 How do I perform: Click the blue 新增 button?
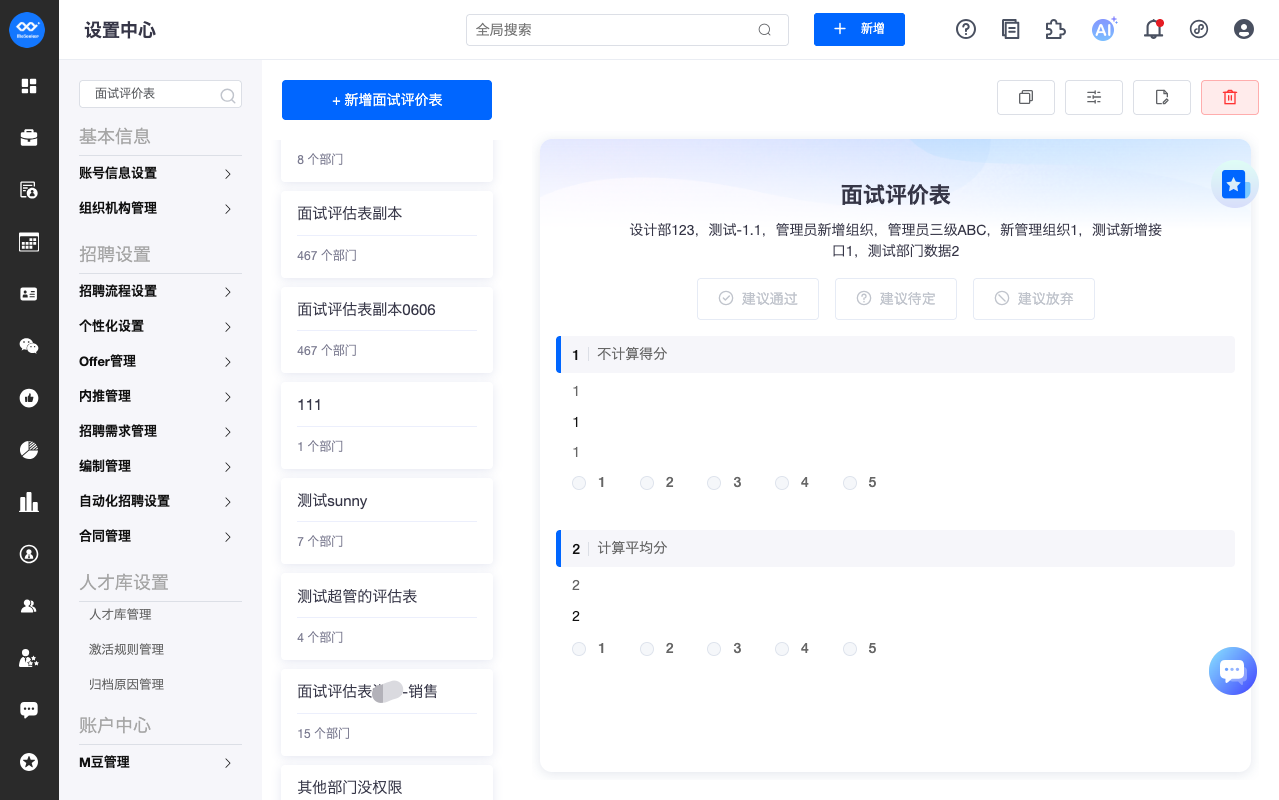[859, 29]
